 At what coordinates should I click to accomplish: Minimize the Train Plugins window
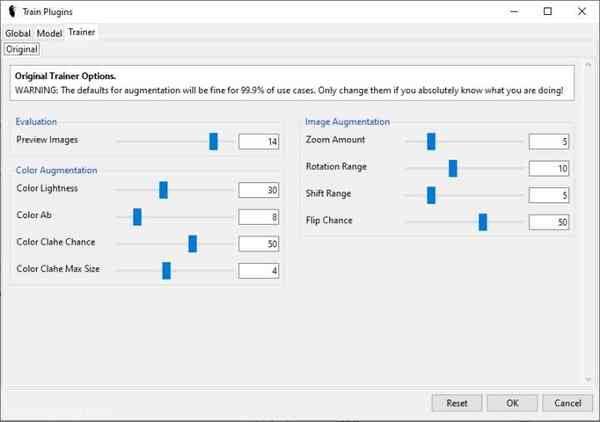pyautogui.click(x=514, y=11)
